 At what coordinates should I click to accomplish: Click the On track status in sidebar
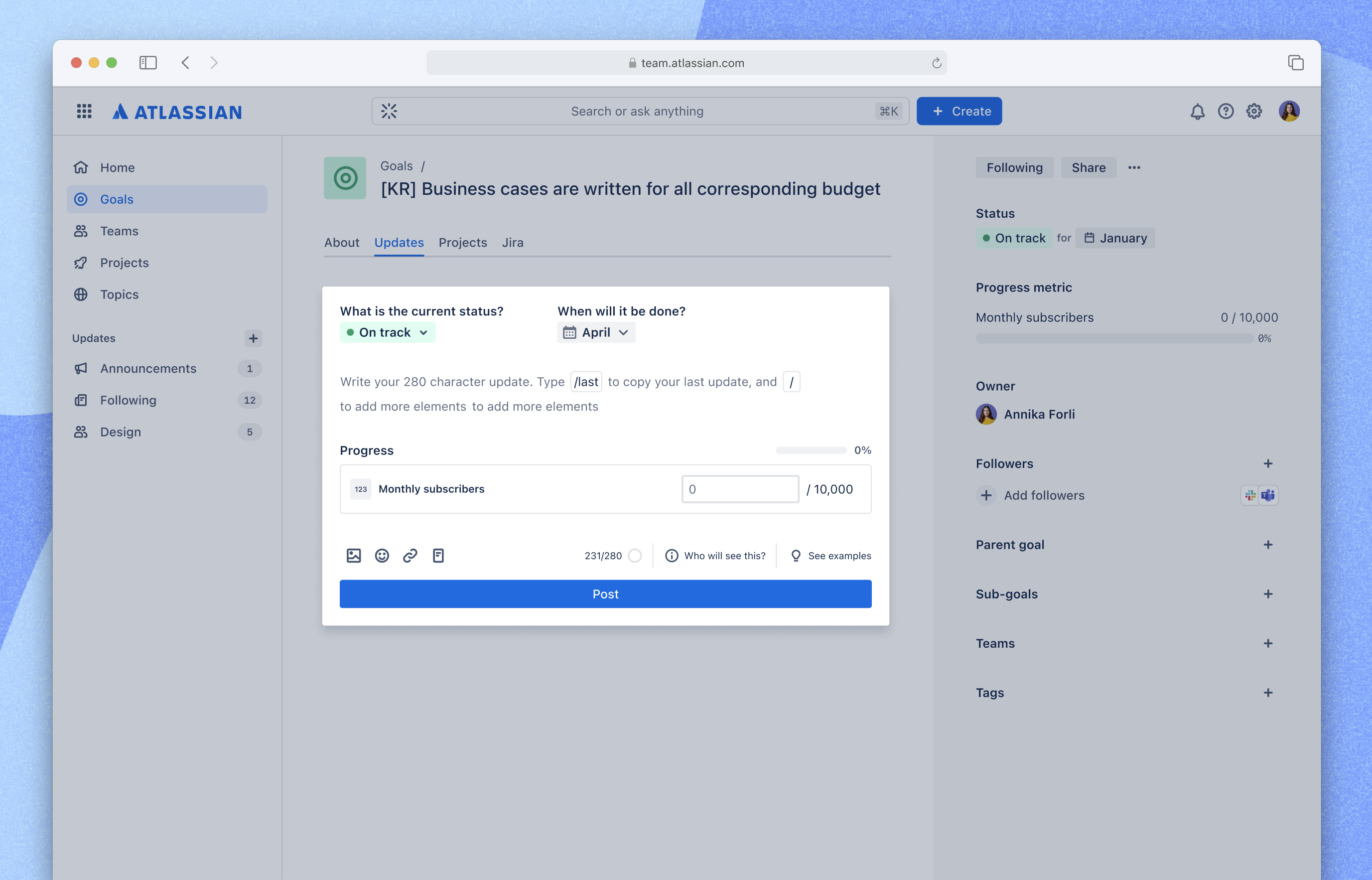coord(1014,238)
